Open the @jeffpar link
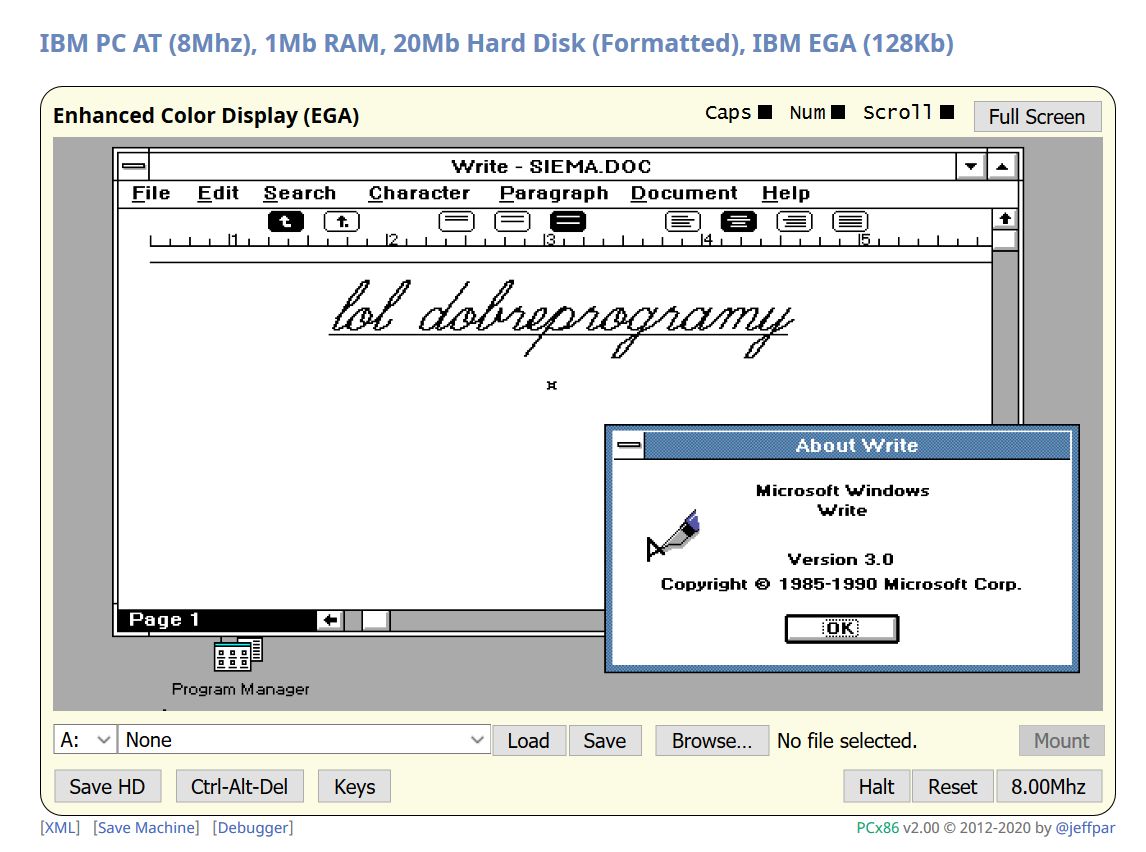 (x=1085, y=828)
